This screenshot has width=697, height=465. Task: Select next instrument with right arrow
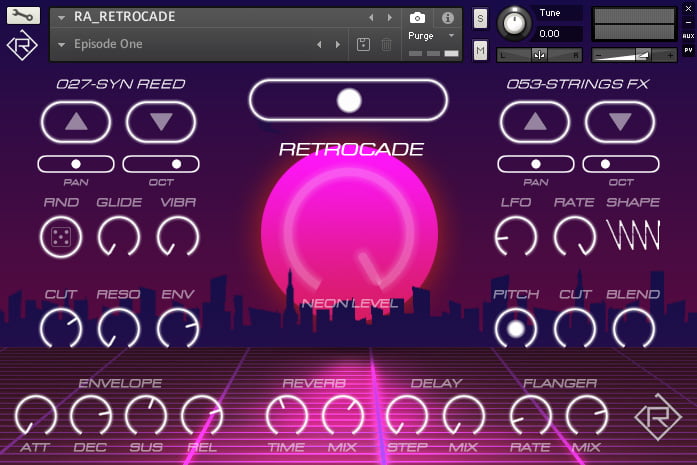(x=390, y=18)
